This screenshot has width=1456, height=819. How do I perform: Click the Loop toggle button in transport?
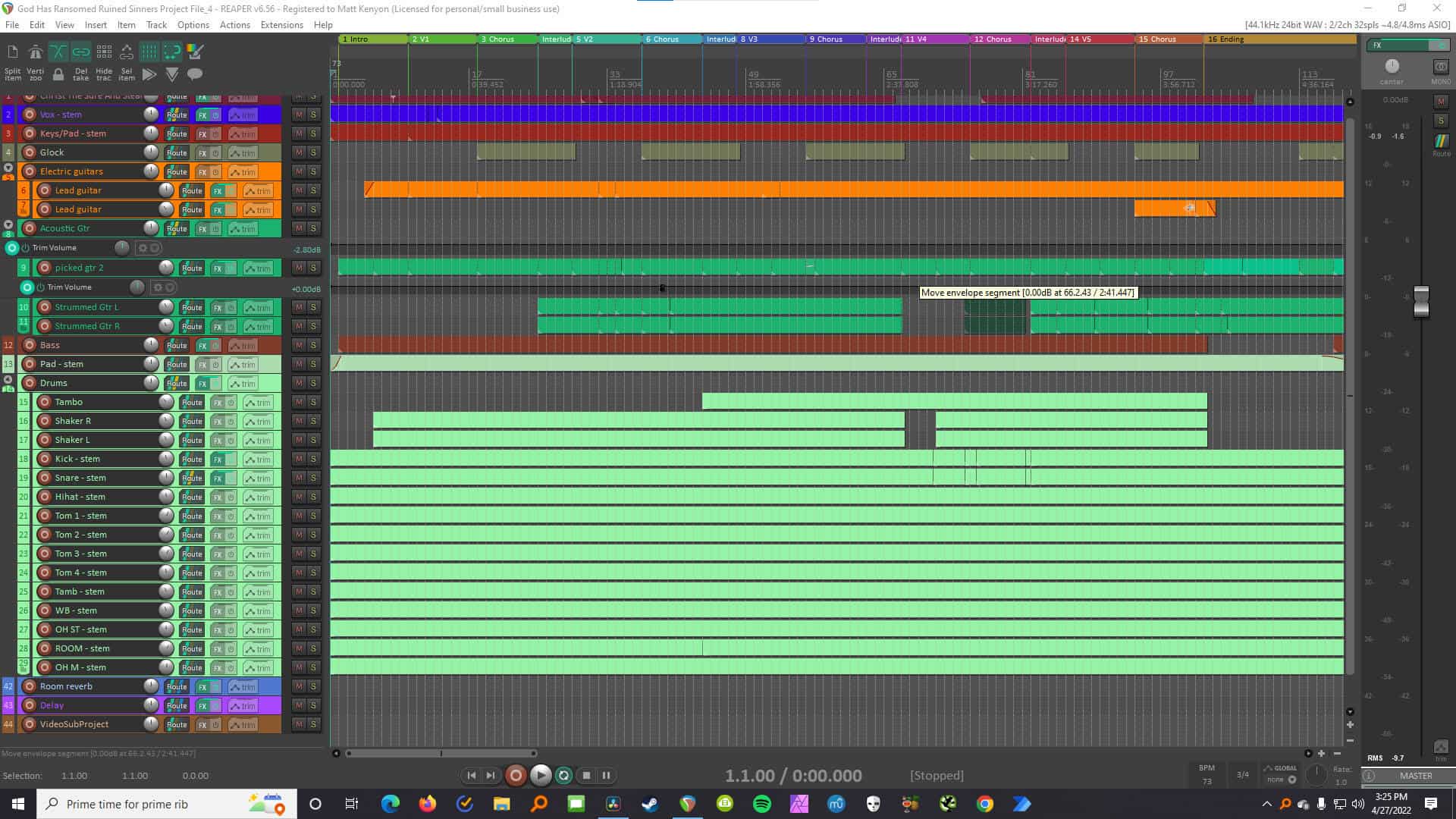pyautogui.click(x=562, y=775)
